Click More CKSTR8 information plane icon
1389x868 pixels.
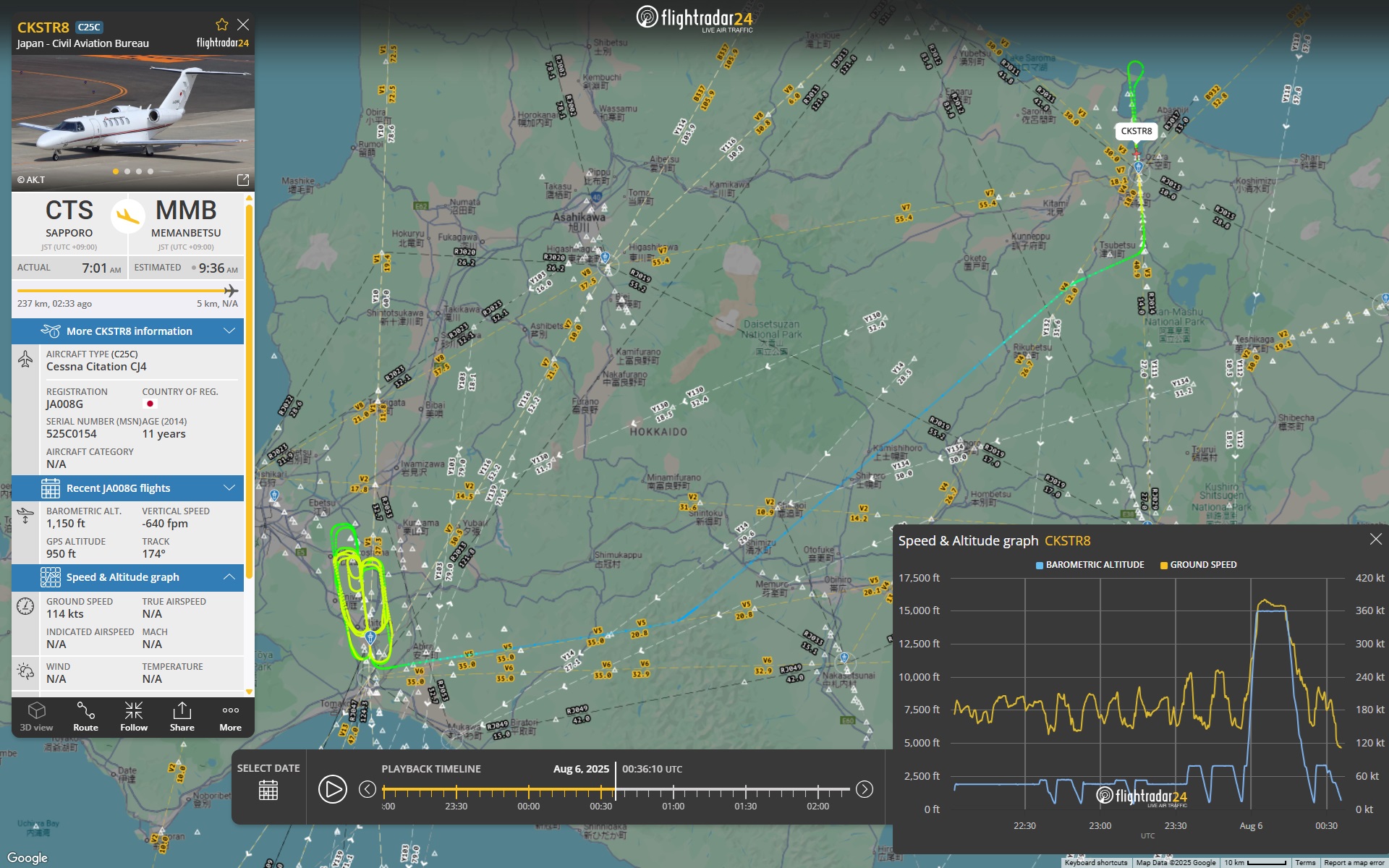[x=51, y=331]
